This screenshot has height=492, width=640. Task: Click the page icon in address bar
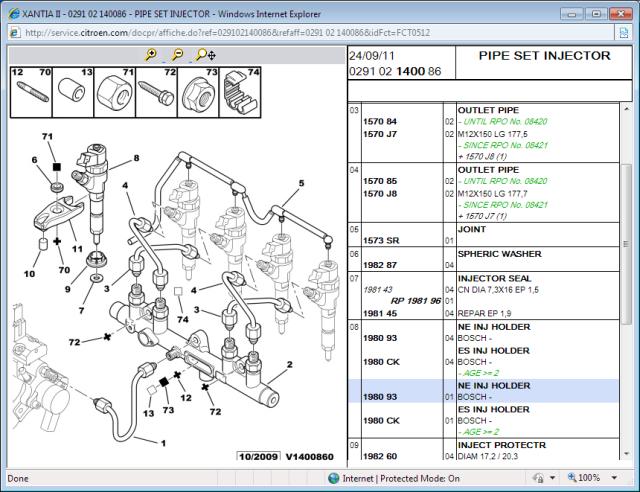tap(14, 33)
